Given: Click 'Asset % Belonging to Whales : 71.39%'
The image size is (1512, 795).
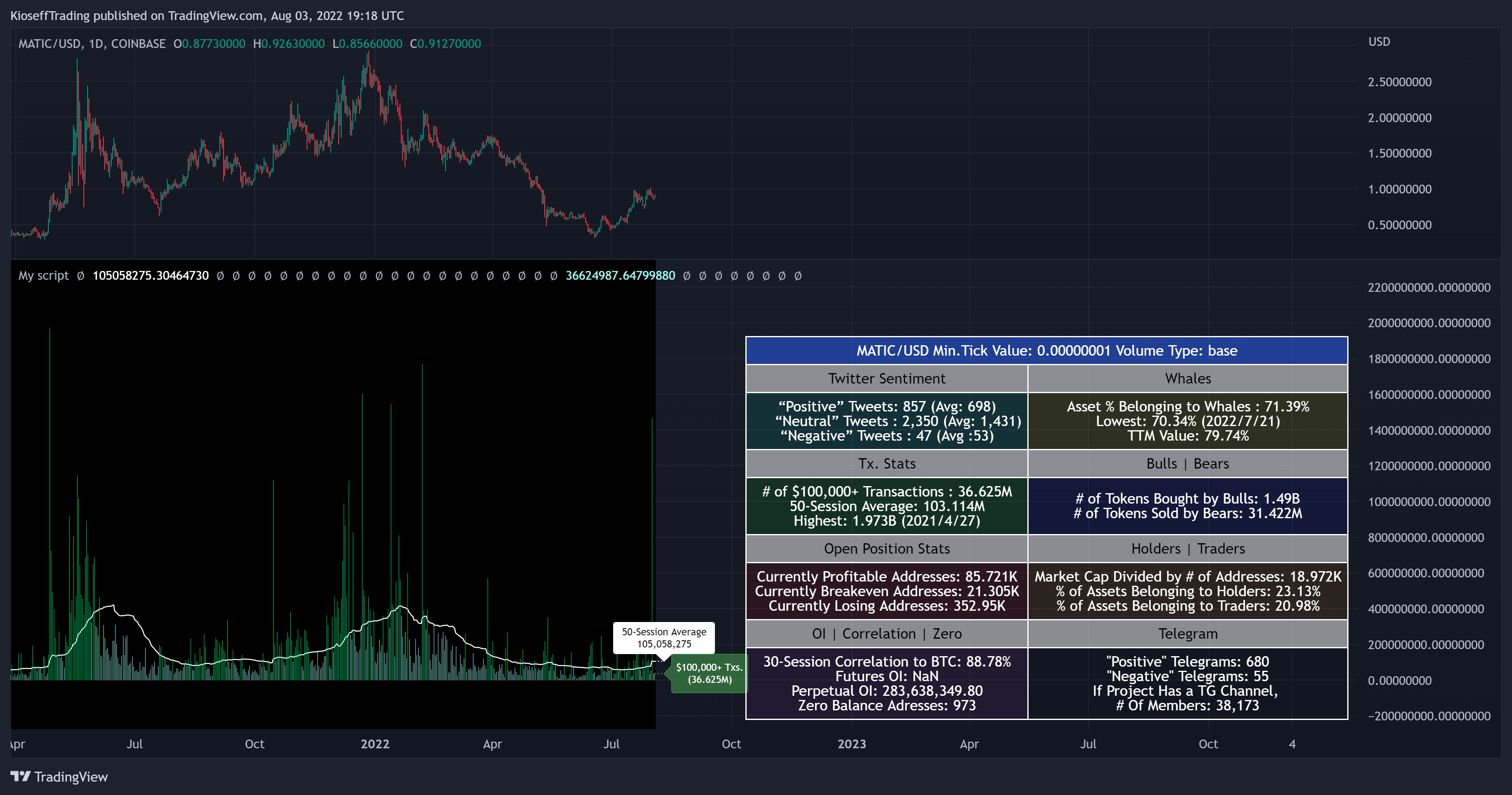Looking at the screenshot, I should (1188, 406).
